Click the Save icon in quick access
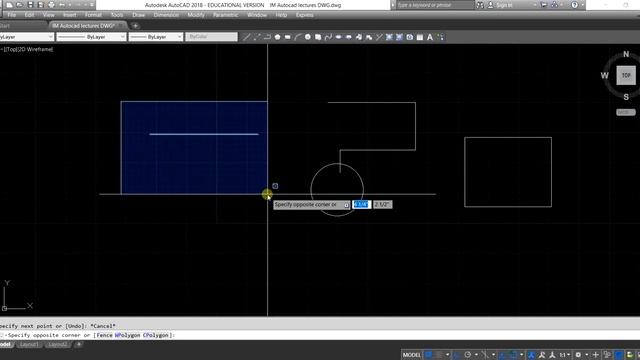 coord(31,5)
